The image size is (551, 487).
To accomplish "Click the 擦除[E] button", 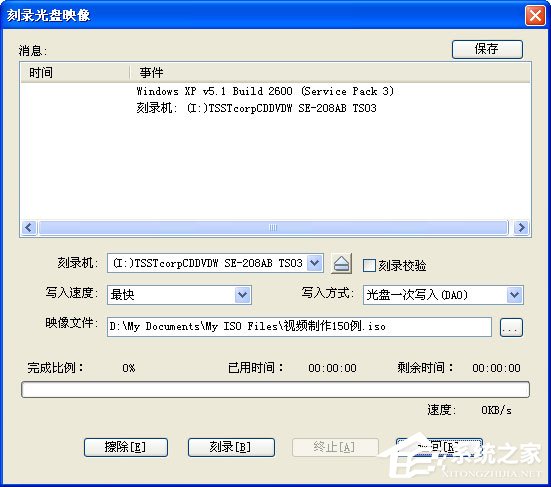I will pos(126,447).
